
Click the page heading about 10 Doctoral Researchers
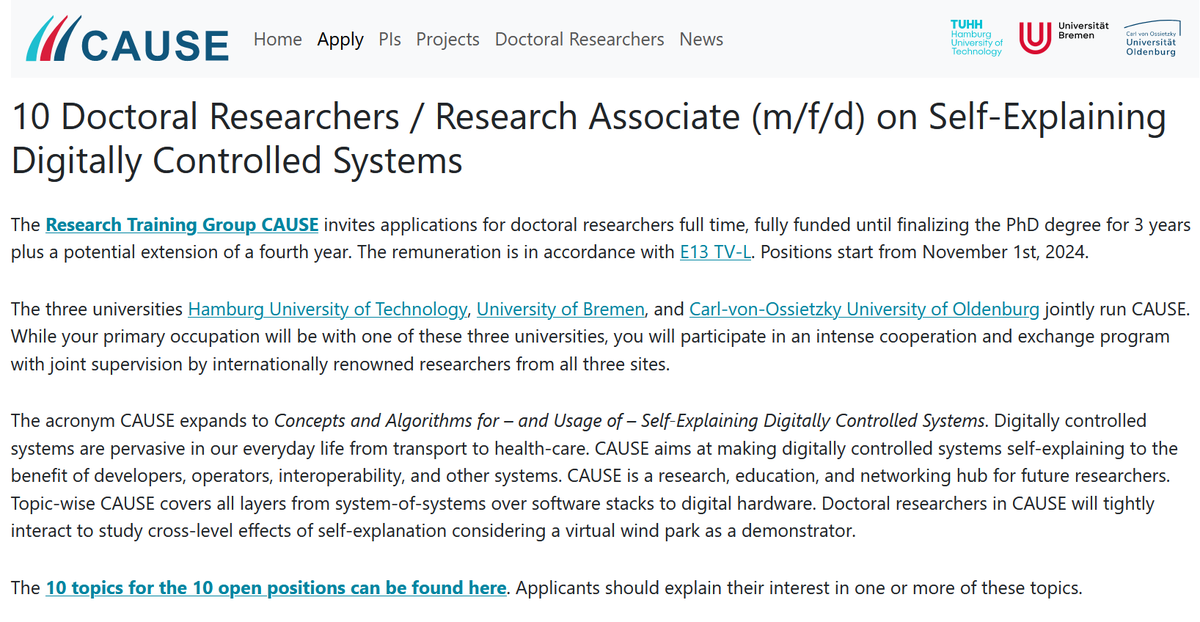588,138
